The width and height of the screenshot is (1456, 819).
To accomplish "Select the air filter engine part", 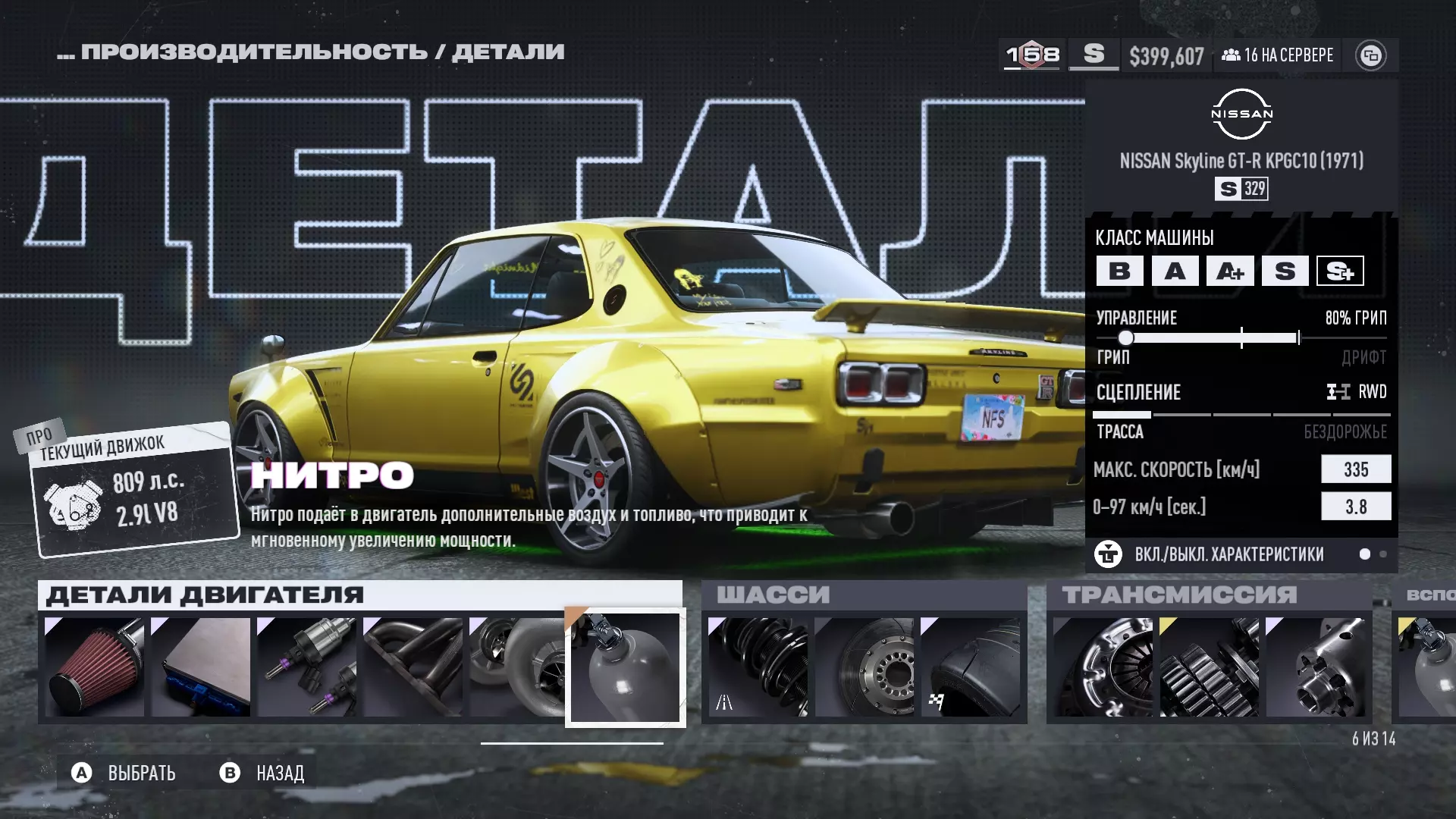I will tap(95, 667).
